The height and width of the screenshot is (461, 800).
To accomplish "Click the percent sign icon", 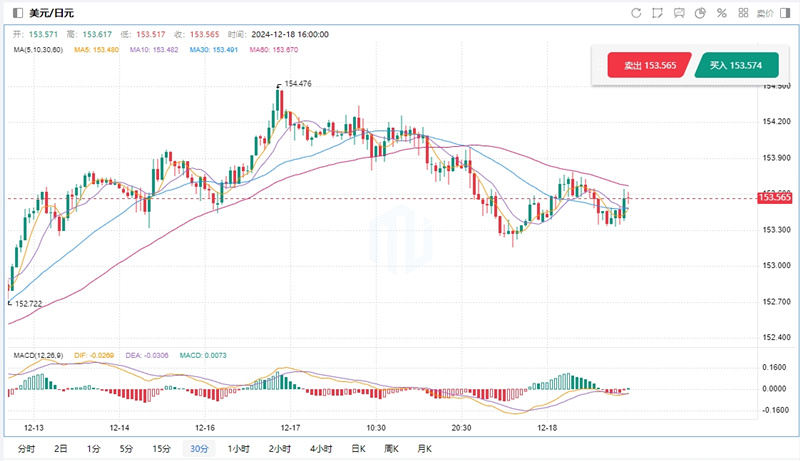I will [x=722, y=13].
